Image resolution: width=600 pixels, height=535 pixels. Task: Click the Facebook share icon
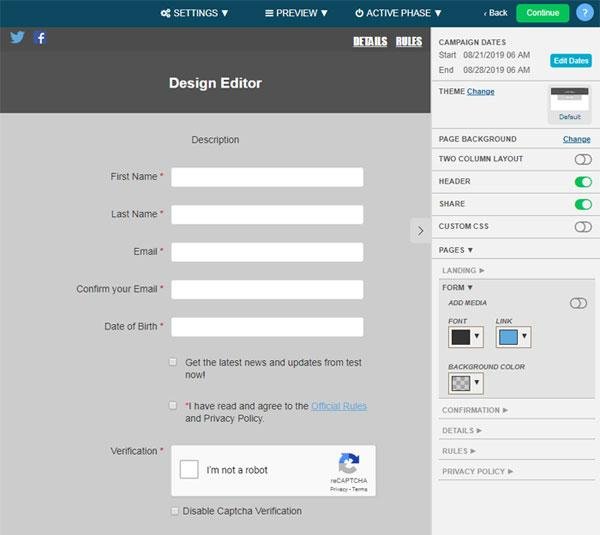40,38
